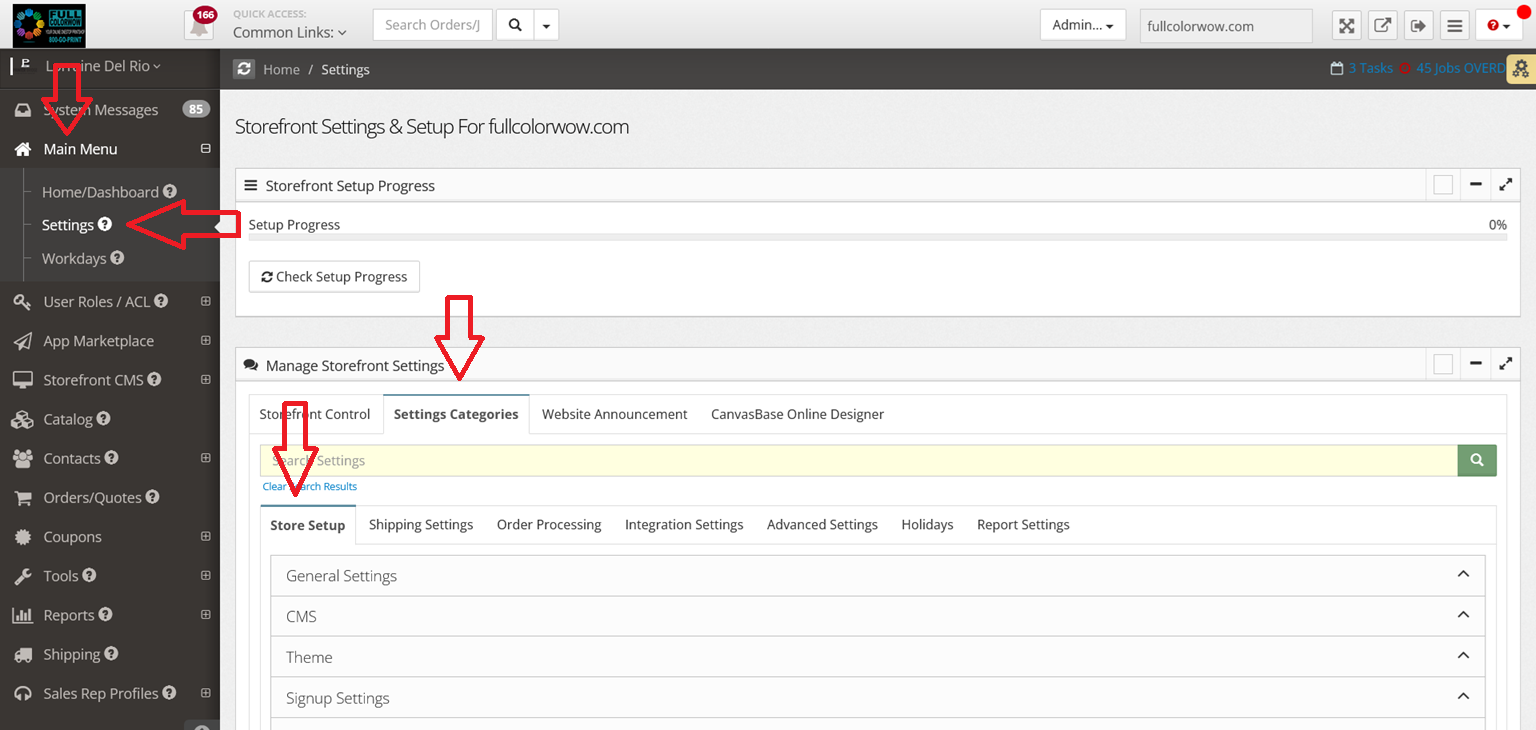Tick the checkbox in Storefront Setup Progress header
Screen dimensions: 1536x730
[x=1442, y=185]
